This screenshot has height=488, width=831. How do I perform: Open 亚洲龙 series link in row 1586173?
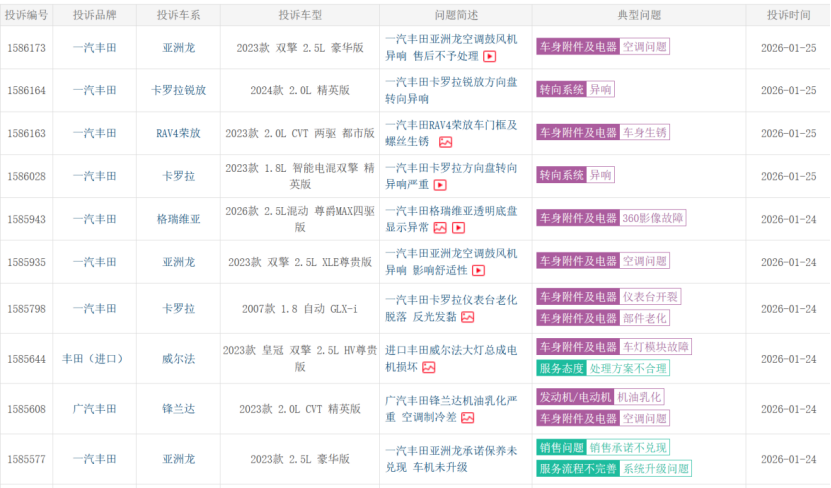179,48
